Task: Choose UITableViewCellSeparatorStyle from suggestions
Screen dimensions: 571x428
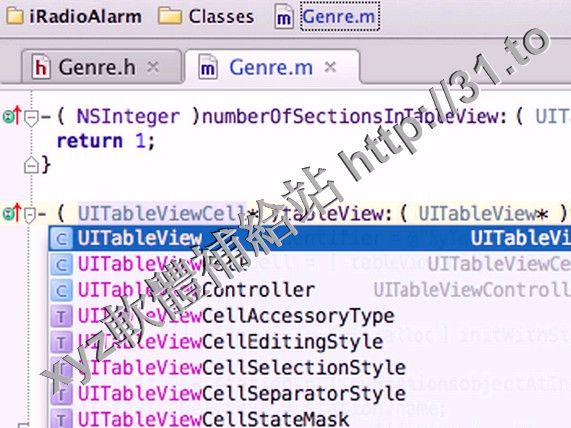Action: click(x=310, y=394)
